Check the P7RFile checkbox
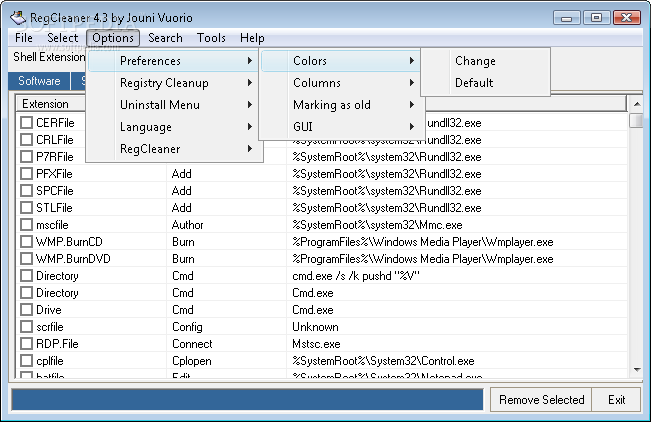This screenshot has width=651, height=422. pos(26,157)
